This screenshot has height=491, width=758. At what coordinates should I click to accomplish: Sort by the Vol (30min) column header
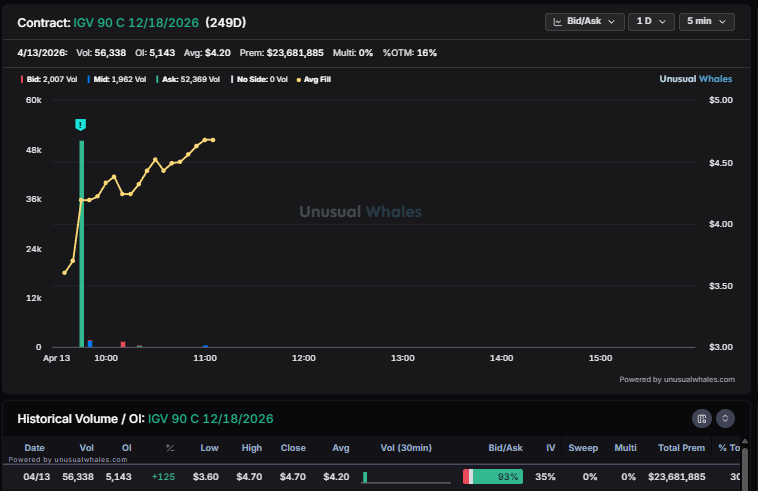[406, 448]
